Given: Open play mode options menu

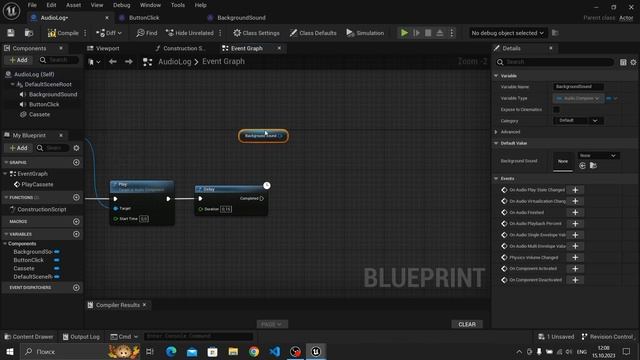Looking at the screenshot, I should [x=452, y=33].
